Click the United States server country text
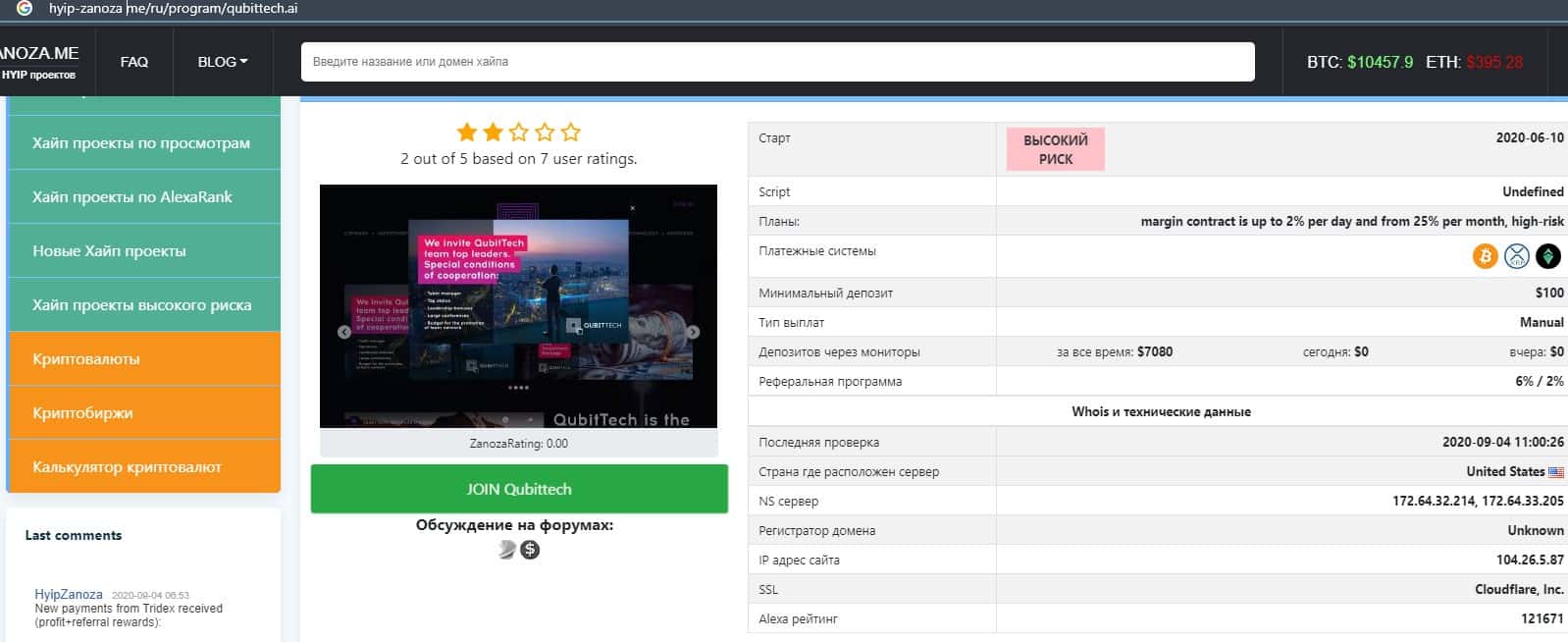The width and height of the screenshot is (1568, 642). (1505, 471)
